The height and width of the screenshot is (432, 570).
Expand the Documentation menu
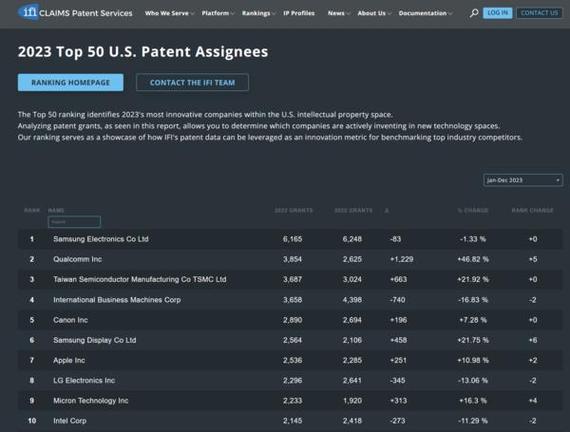(425, 13)
